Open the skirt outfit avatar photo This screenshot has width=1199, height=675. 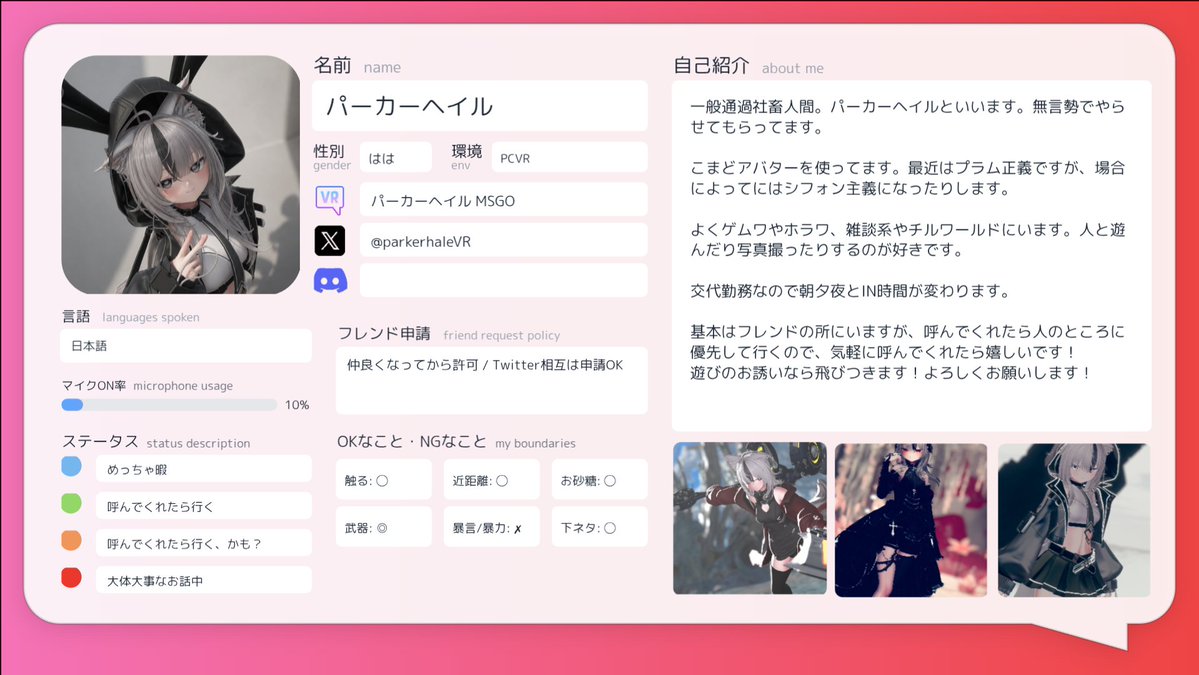(x=1074, y=520)
